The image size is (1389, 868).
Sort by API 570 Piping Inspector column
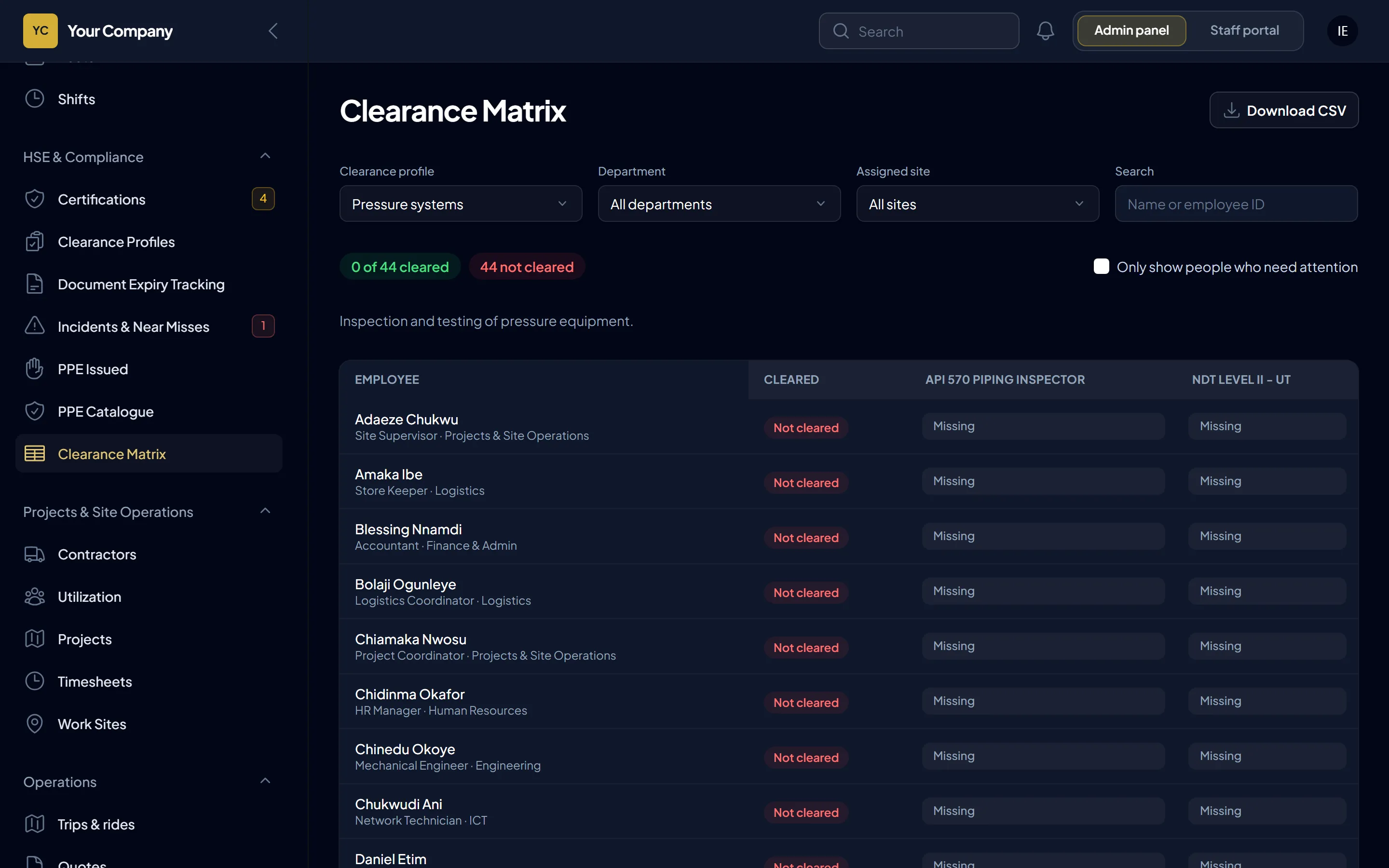[x=1005, y=380]
